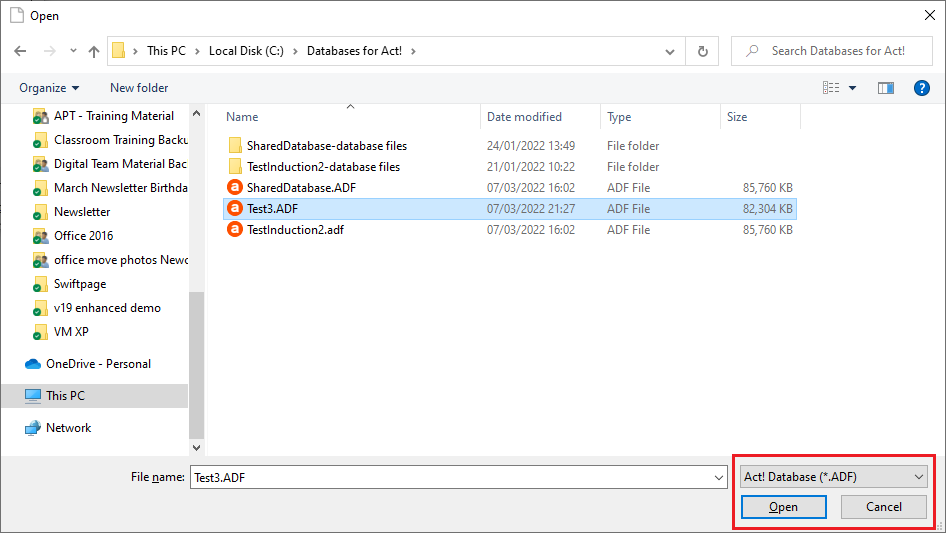Click the TestInduction2-database files folder icon

[235, 167]
